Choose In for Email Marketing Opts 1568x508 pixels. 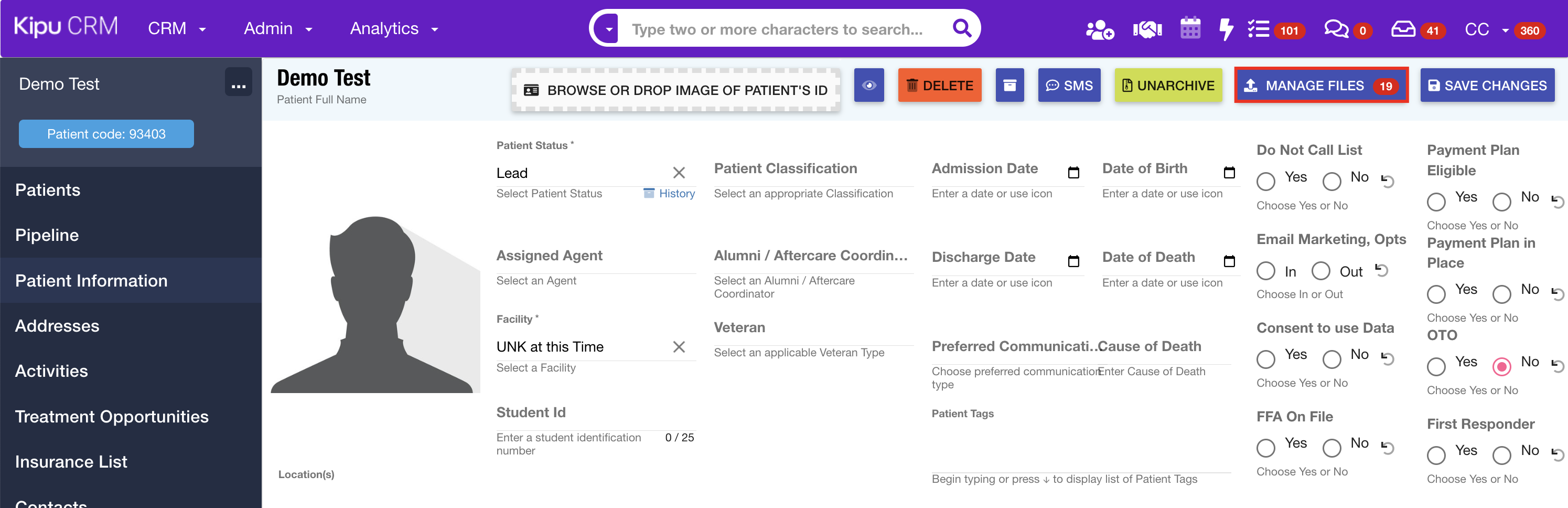click(1266, 270)
